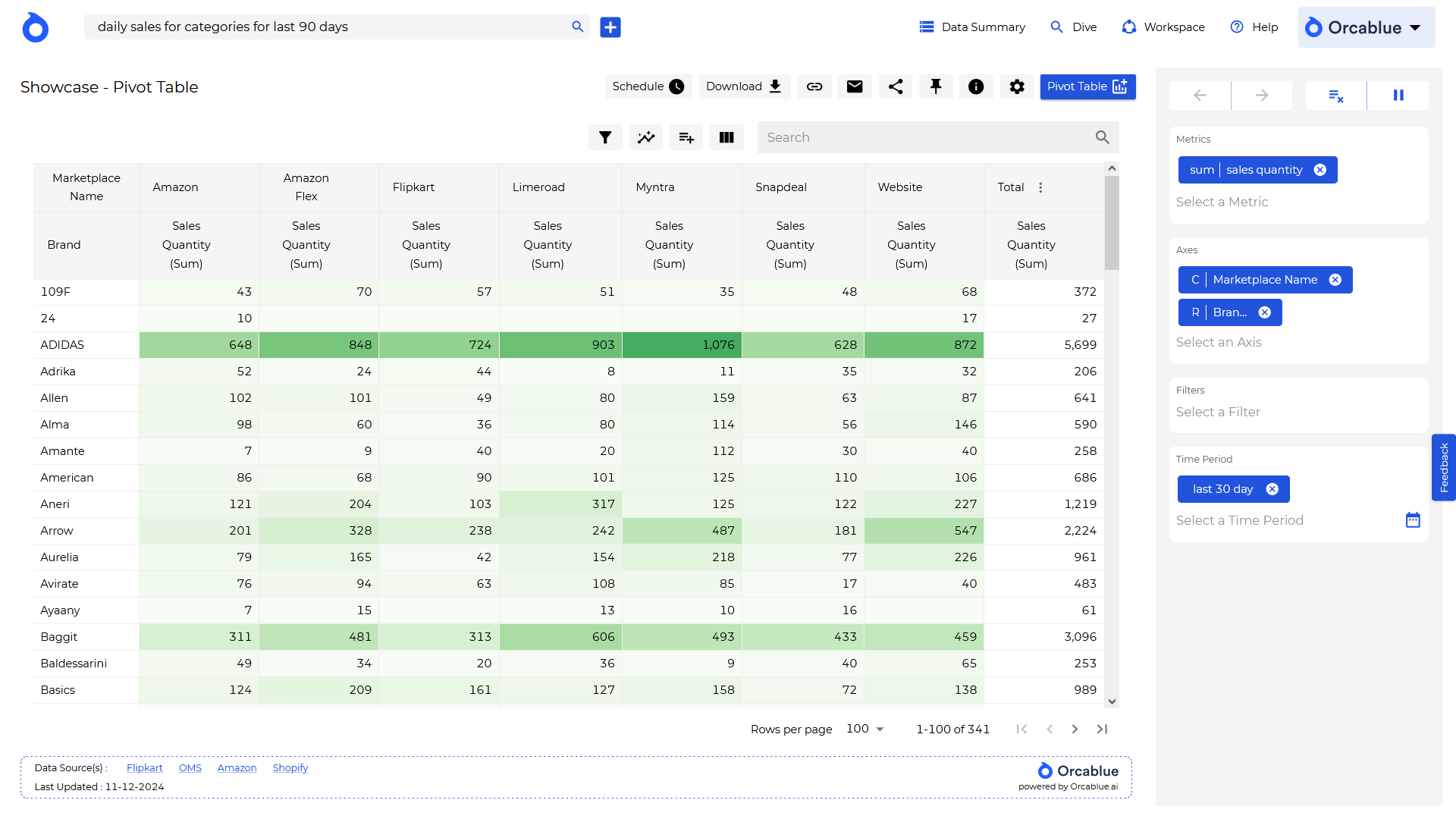Remove the last 30 day time chip

click(x=1272, y=489)
